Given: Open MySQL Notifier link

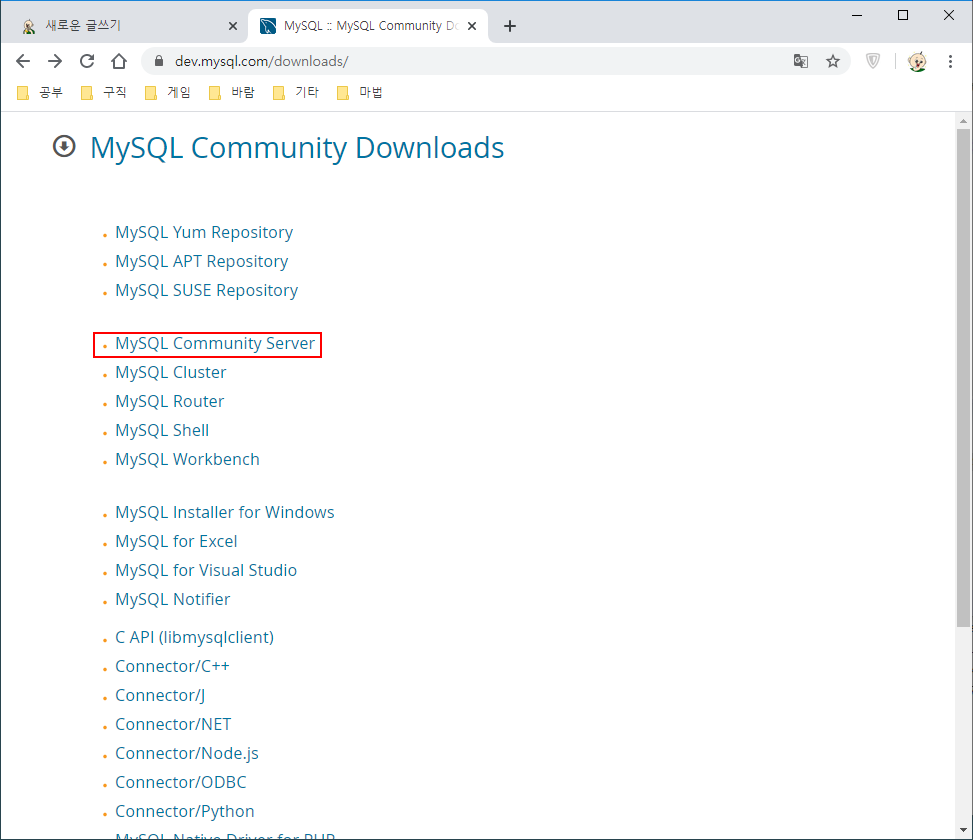Looking at the screenshot, I should tap(173, 599).
